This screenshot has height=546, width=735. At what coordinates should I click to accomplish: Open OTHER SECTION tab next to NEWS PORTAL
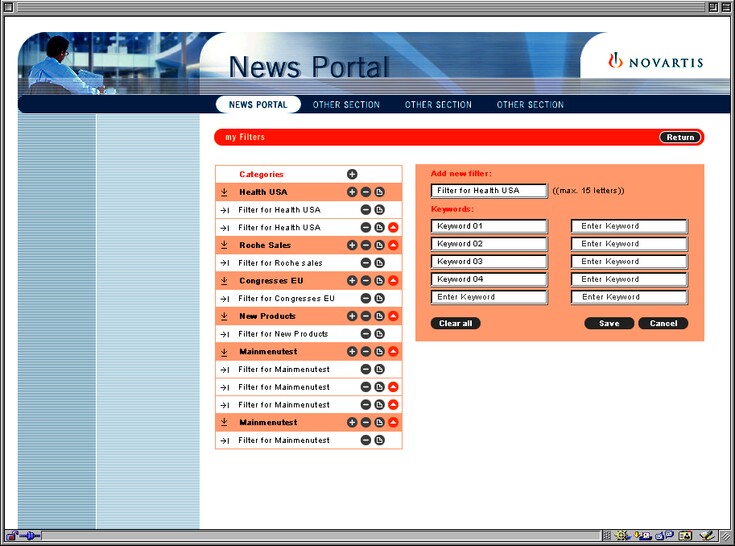click(x=346, y=105)
